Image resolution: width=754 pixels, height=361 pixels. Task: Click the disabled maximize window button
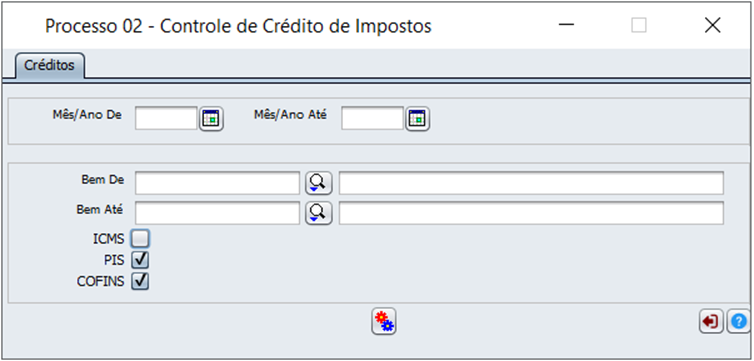click(639, 25)
